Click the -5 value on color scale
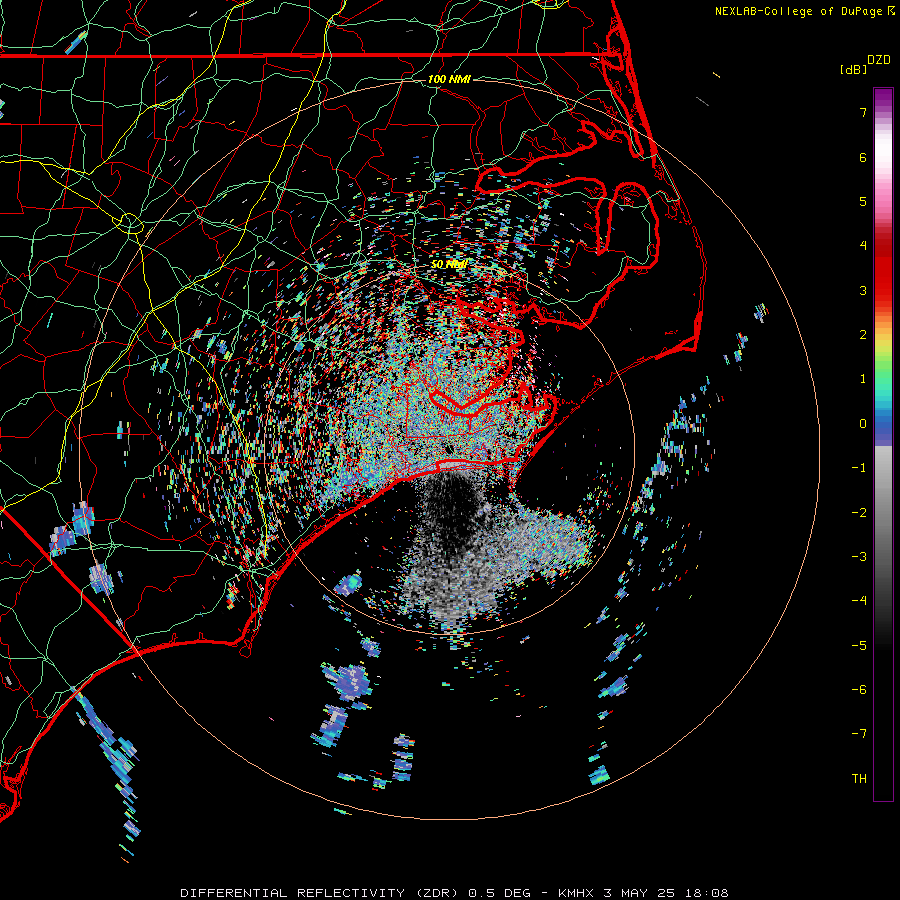The height and width of the screenshot is (900, 900). click(x=859, y=646)
